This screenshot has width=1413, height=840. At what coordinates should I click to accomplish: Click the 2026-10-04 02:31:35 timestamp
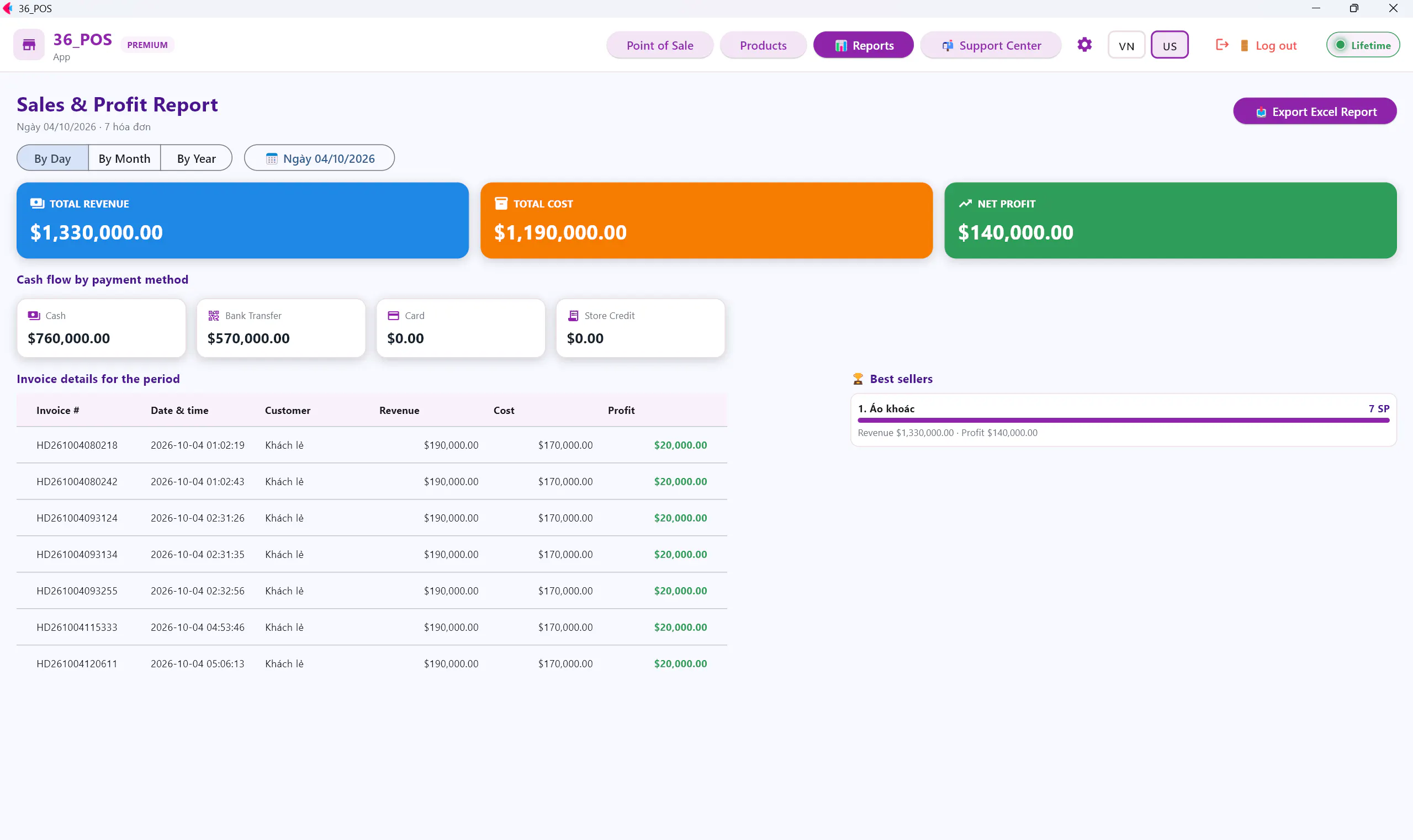pos(198,554)
